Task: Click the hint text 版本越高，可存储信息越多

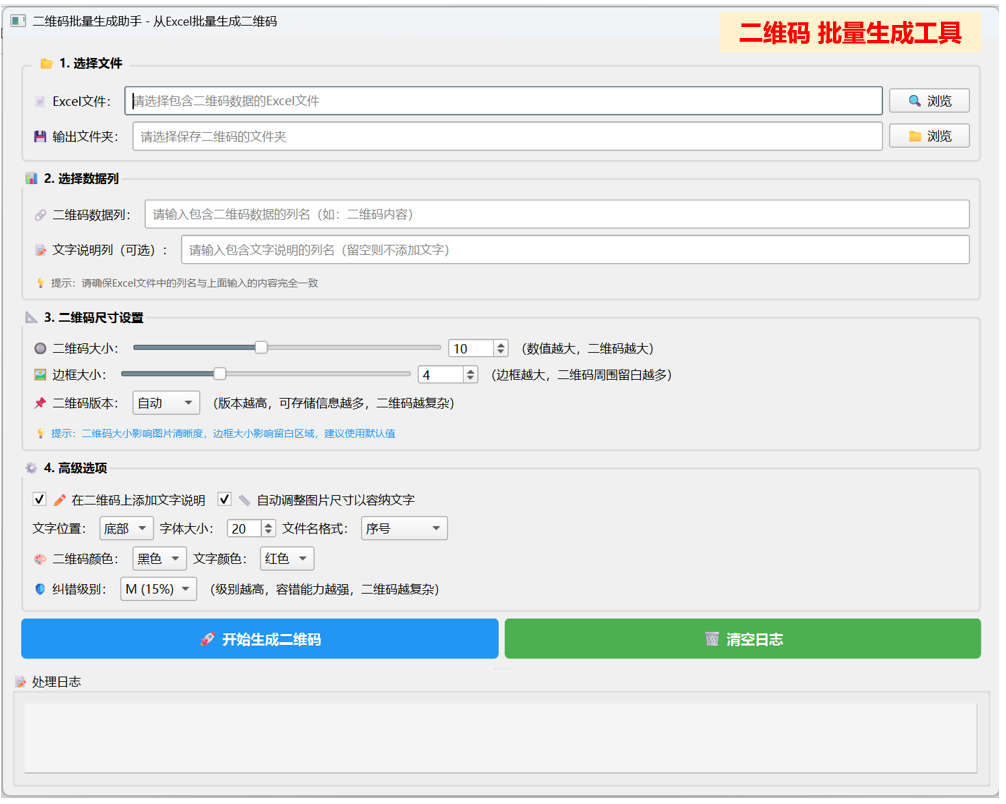Action: [334, 403]
